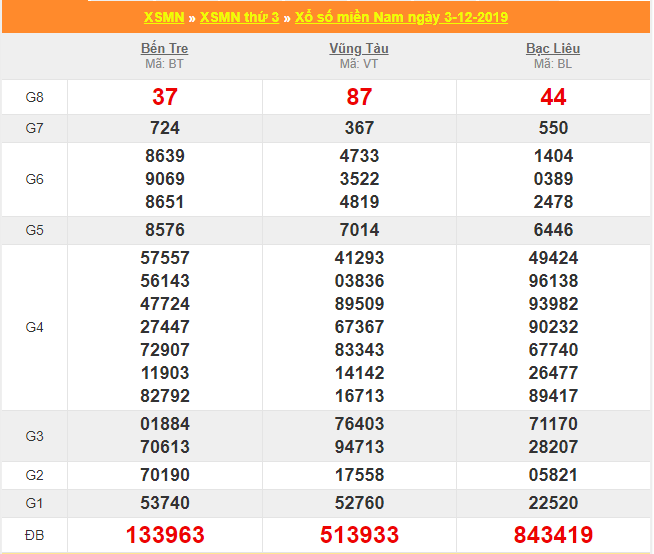This screenshot has height=554, width=654.
Task: Click the special prize number 843419
Action: [553, 535]
